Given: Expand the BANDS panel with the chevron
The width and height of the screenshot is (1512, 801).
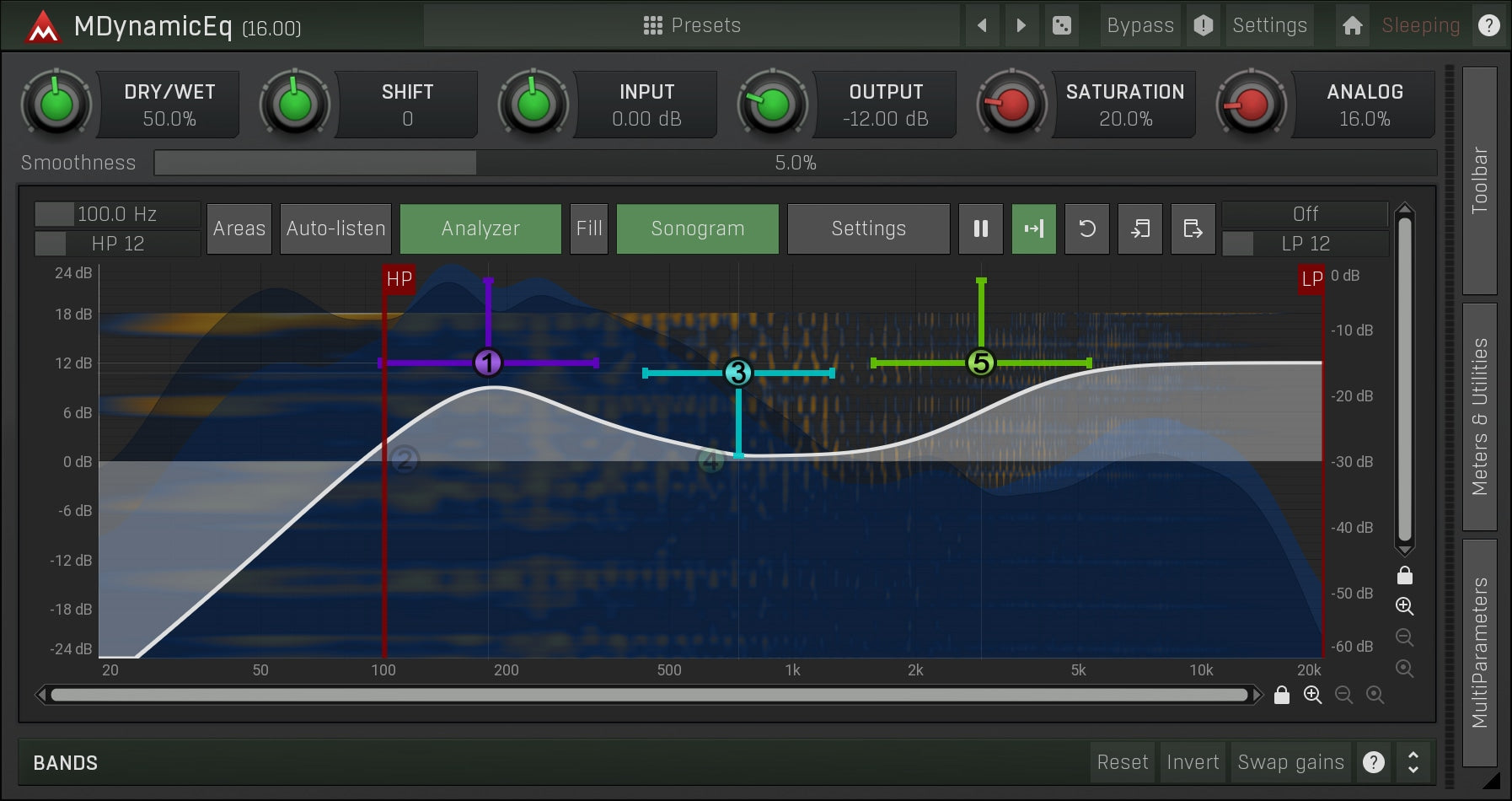Looking at the screenshot, I should (x=1414, y=761).
